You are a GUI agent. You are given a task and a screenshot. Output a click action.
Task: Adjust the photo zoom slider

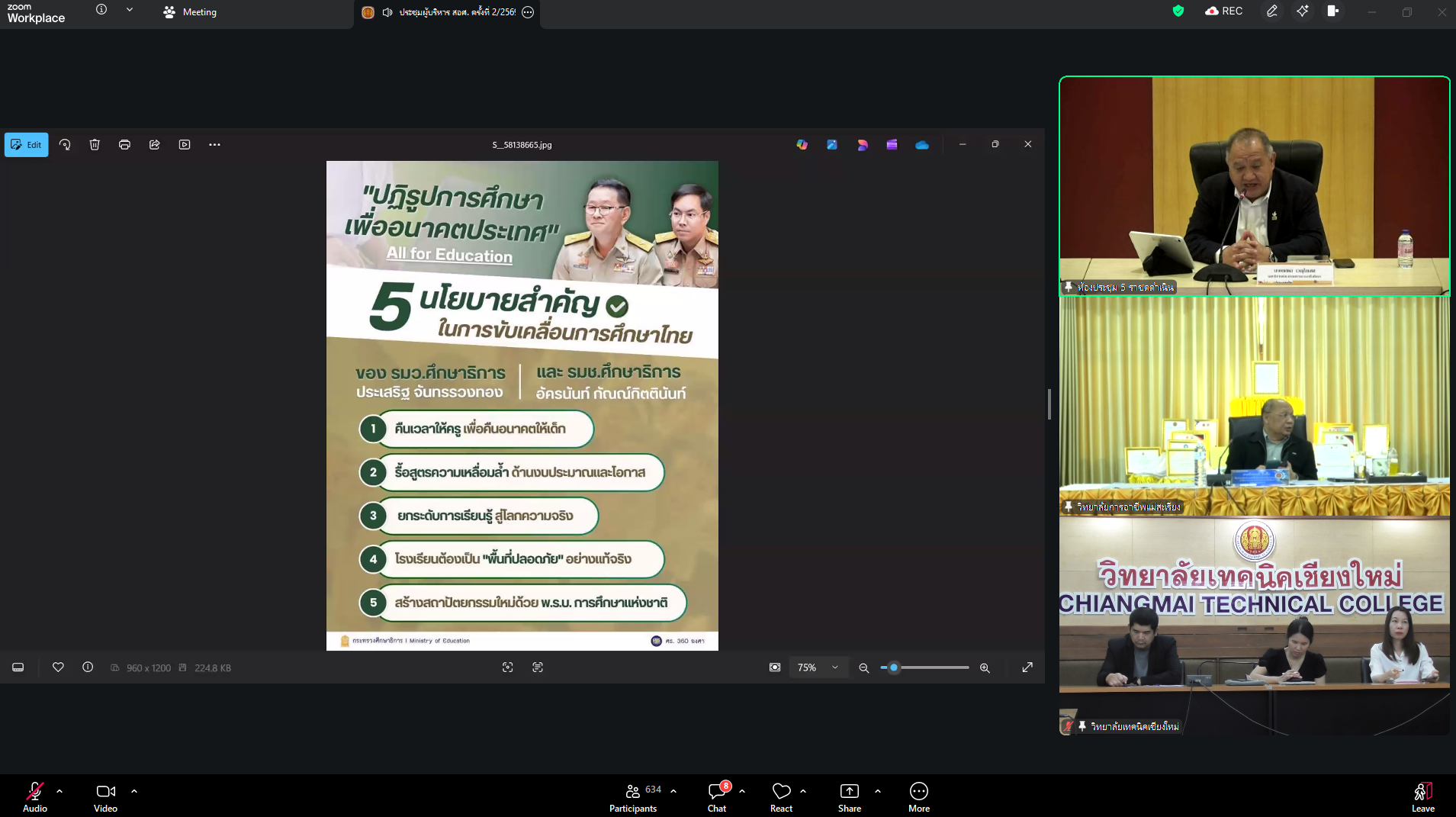[x=894, y=667]
